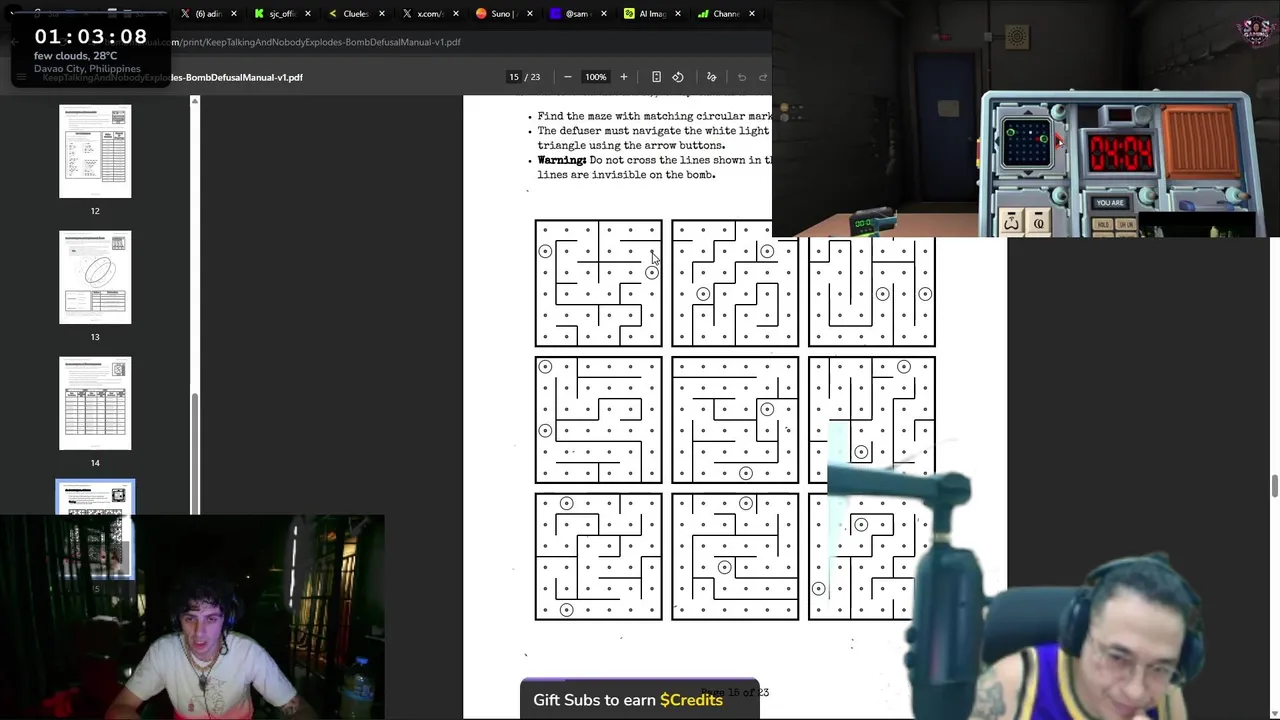Click the weather clock overlay showing 01:03:08
The image size is (1280, 720).
click(90, 49)
